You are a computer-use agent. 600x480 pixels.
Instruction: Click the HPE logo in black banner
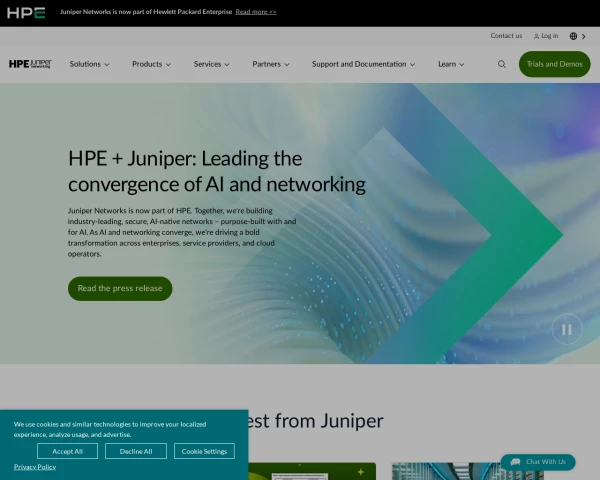click(26, 13)
